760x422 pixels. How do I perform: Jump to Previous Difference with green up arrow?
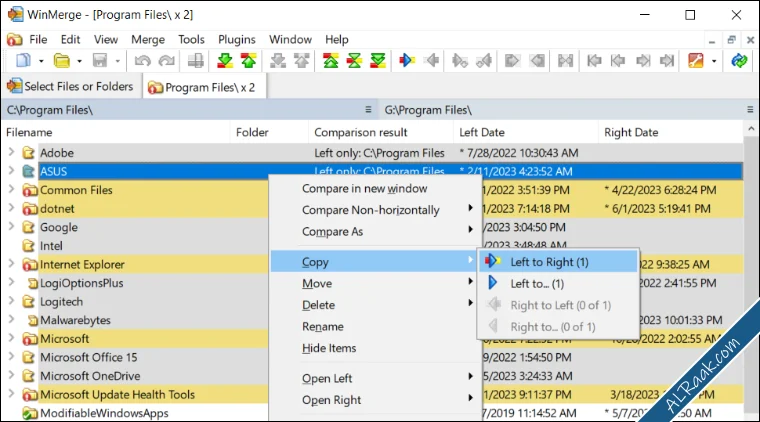[249, 61]
